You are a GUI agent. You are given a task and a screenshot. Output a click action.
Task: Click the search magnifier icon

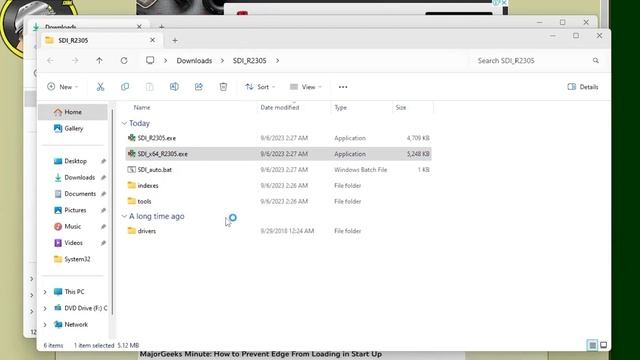pos(596,61)
